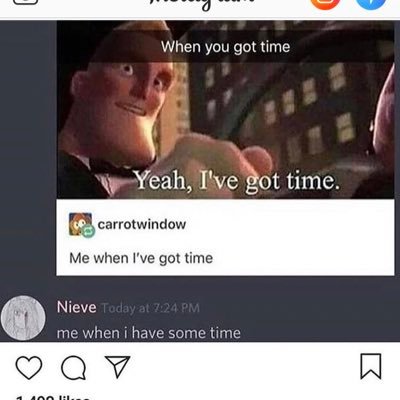This screenshot has width=400, height=400.
Task: Open the blue direct messages icon
Action: coord(371,3)
